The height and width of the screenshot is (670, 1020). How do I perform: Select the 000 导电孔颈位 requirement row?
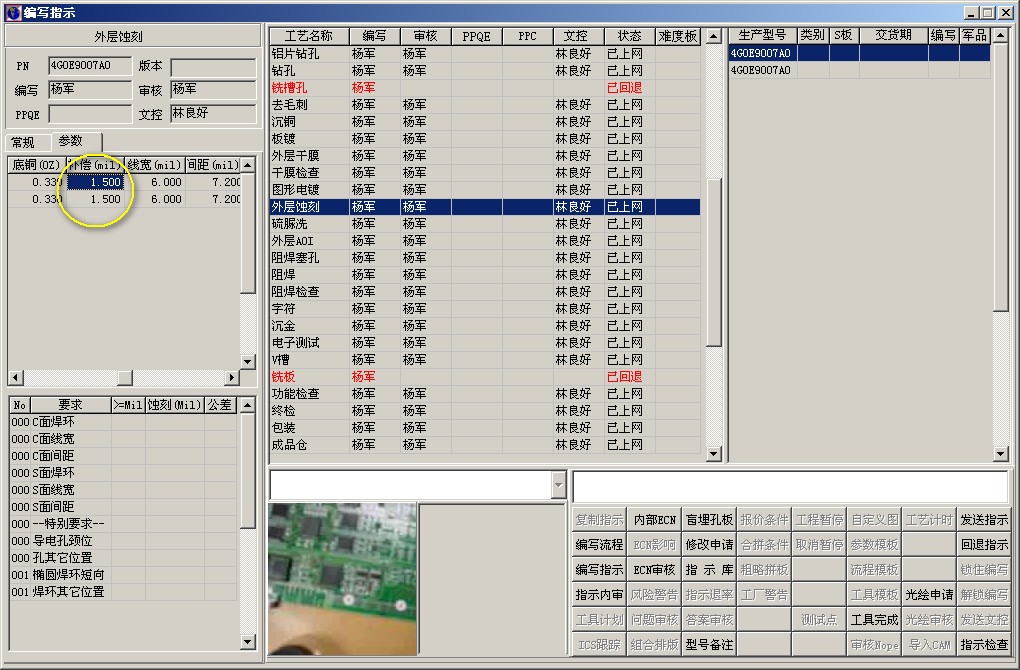(123, 541)
